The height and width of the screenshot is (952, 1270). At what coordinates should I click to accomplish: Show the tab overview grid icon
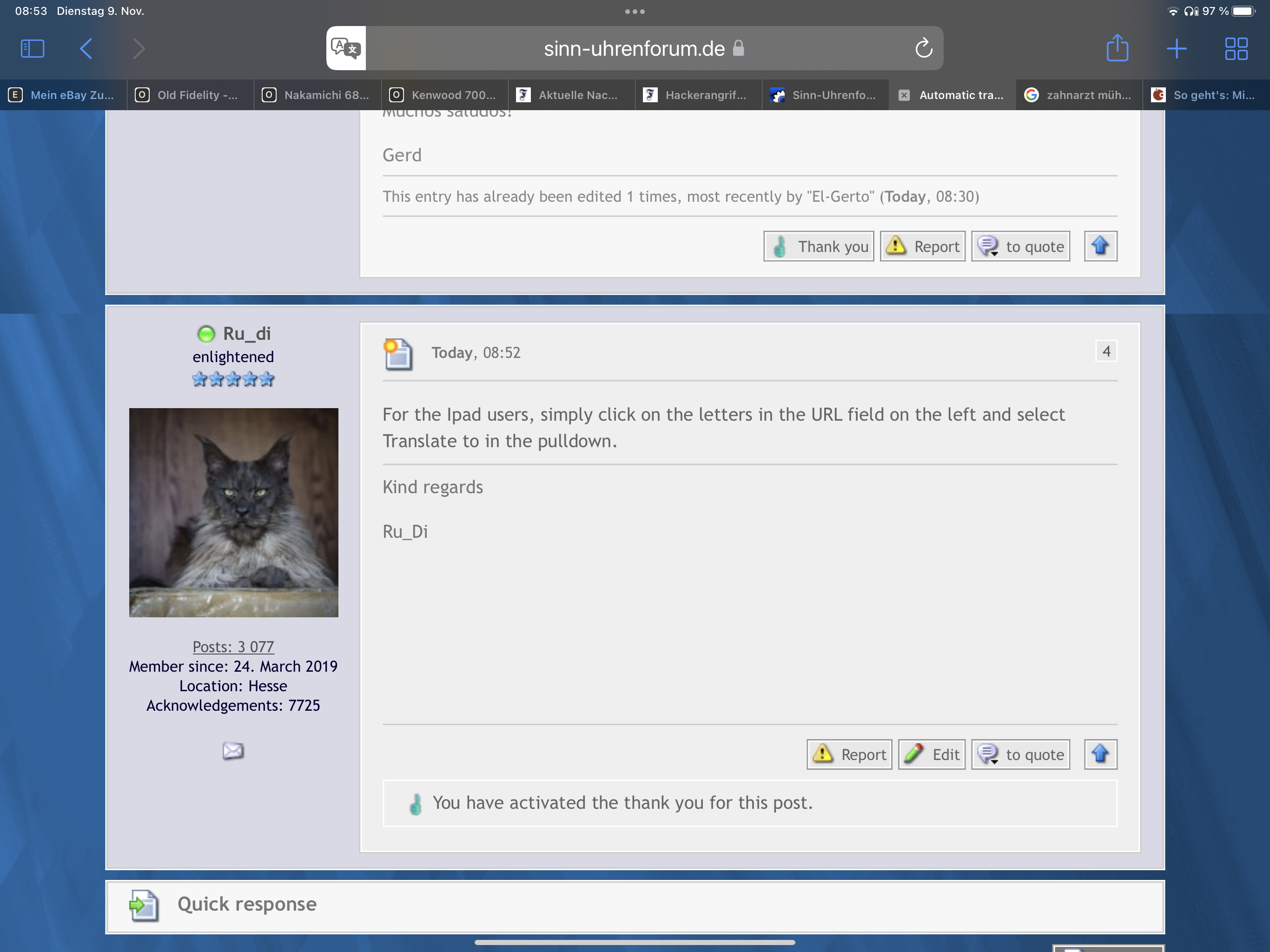(x=1236, y=48)
